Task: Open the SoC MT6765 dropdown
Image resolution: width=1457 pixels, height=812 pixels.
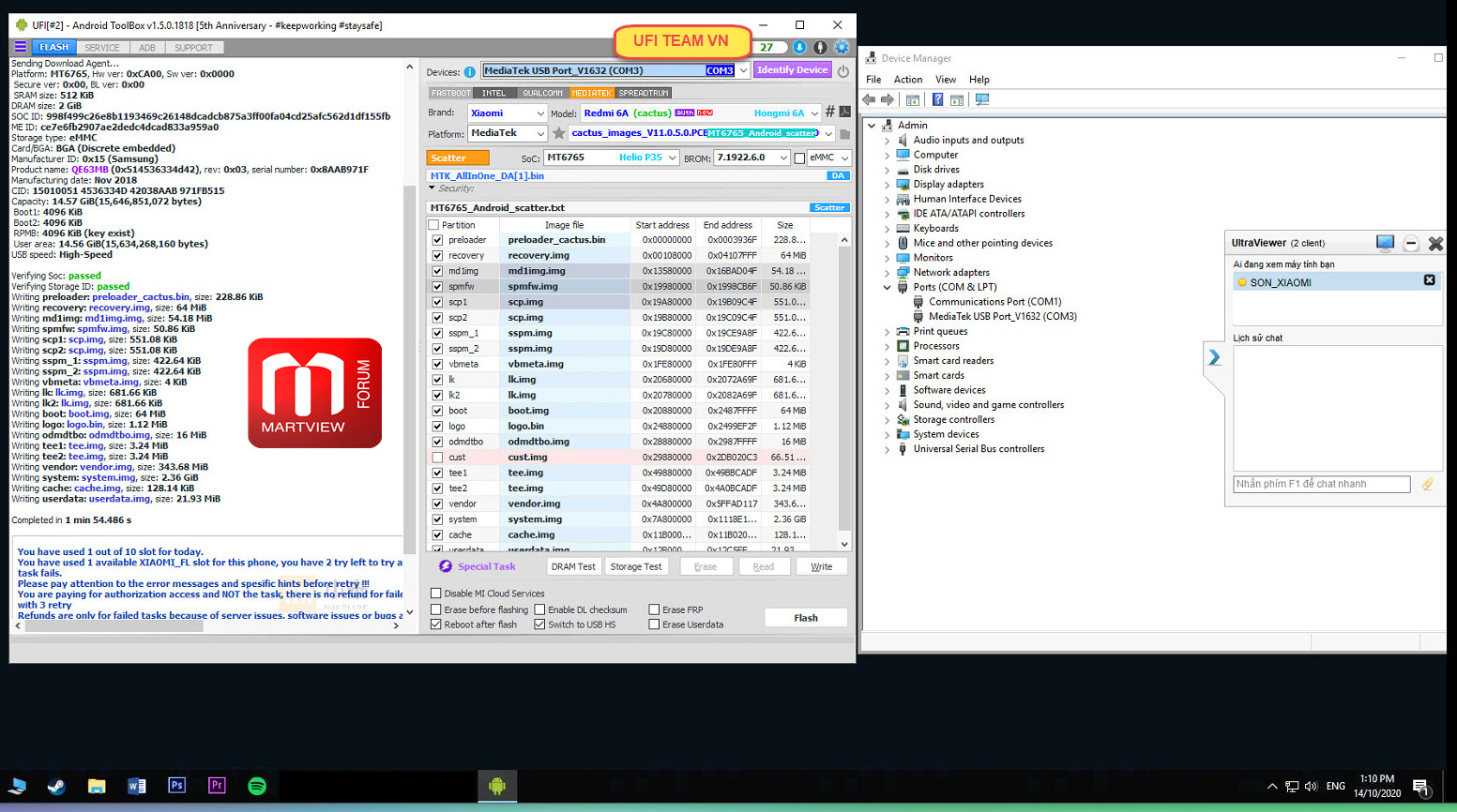Action: pyautogui.click(x=673, y=158)
